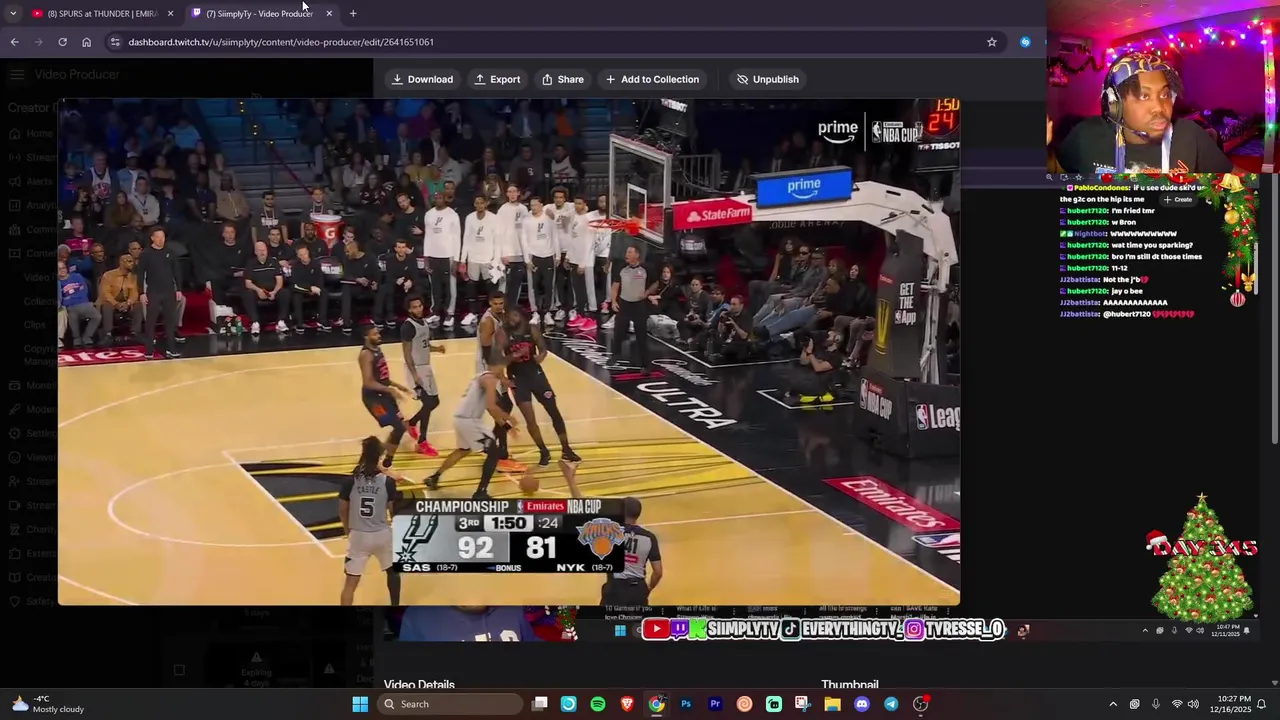Click the Export button
Screen dimensions: 1280x720
click(x=497, y=79)
